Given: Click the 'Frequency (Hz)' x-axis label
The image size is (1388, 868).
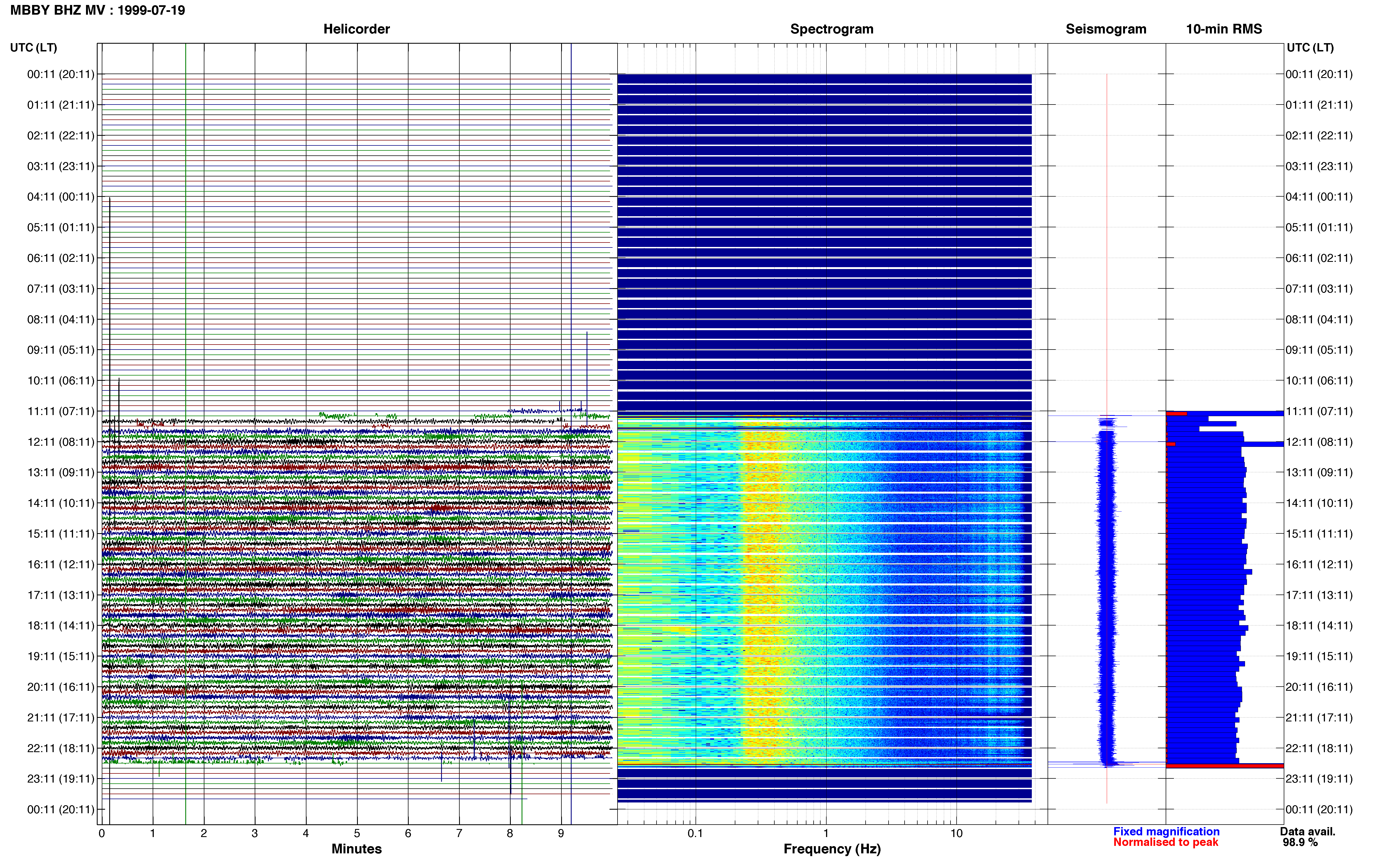Looking at the screenshot, I should (832, 849).
